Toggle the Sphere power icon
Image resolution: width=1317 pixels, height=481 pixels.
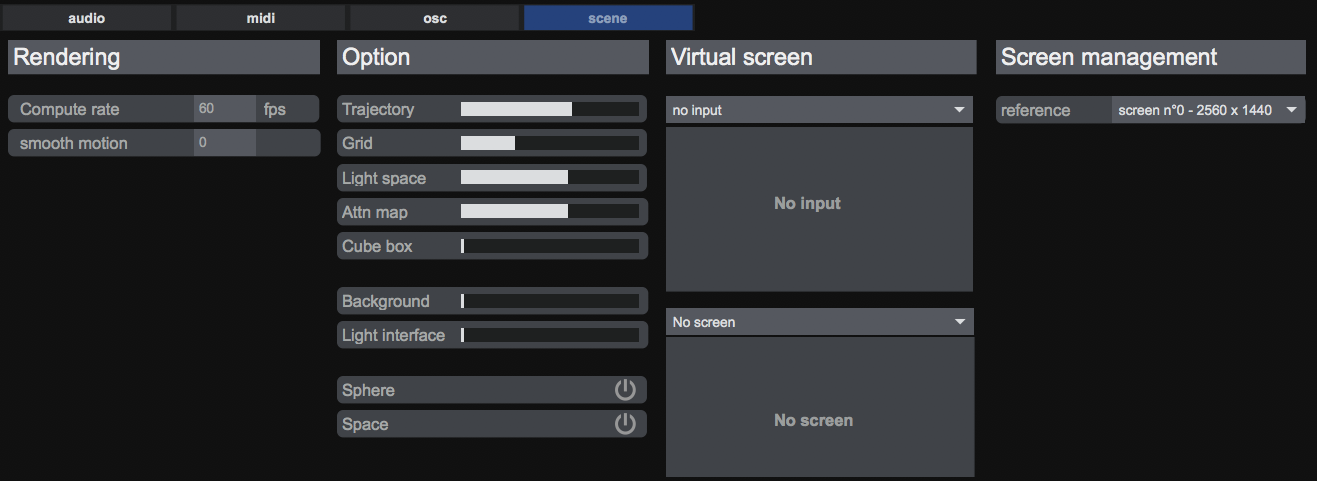[625, 390]
